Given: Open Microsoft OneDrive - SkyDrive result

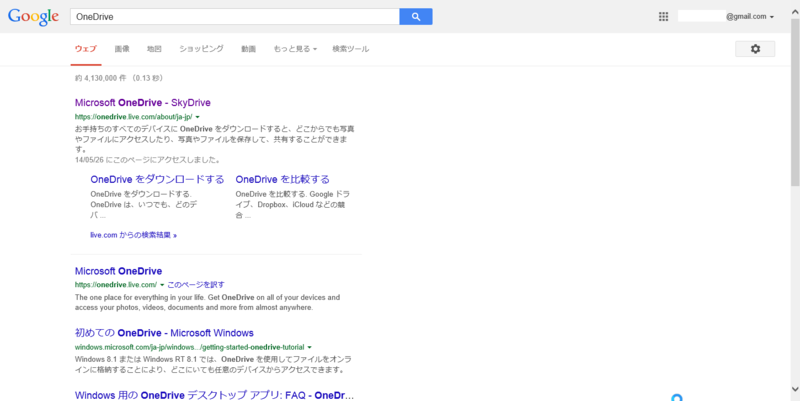Looking at the screenshot, I should [143, 103].
